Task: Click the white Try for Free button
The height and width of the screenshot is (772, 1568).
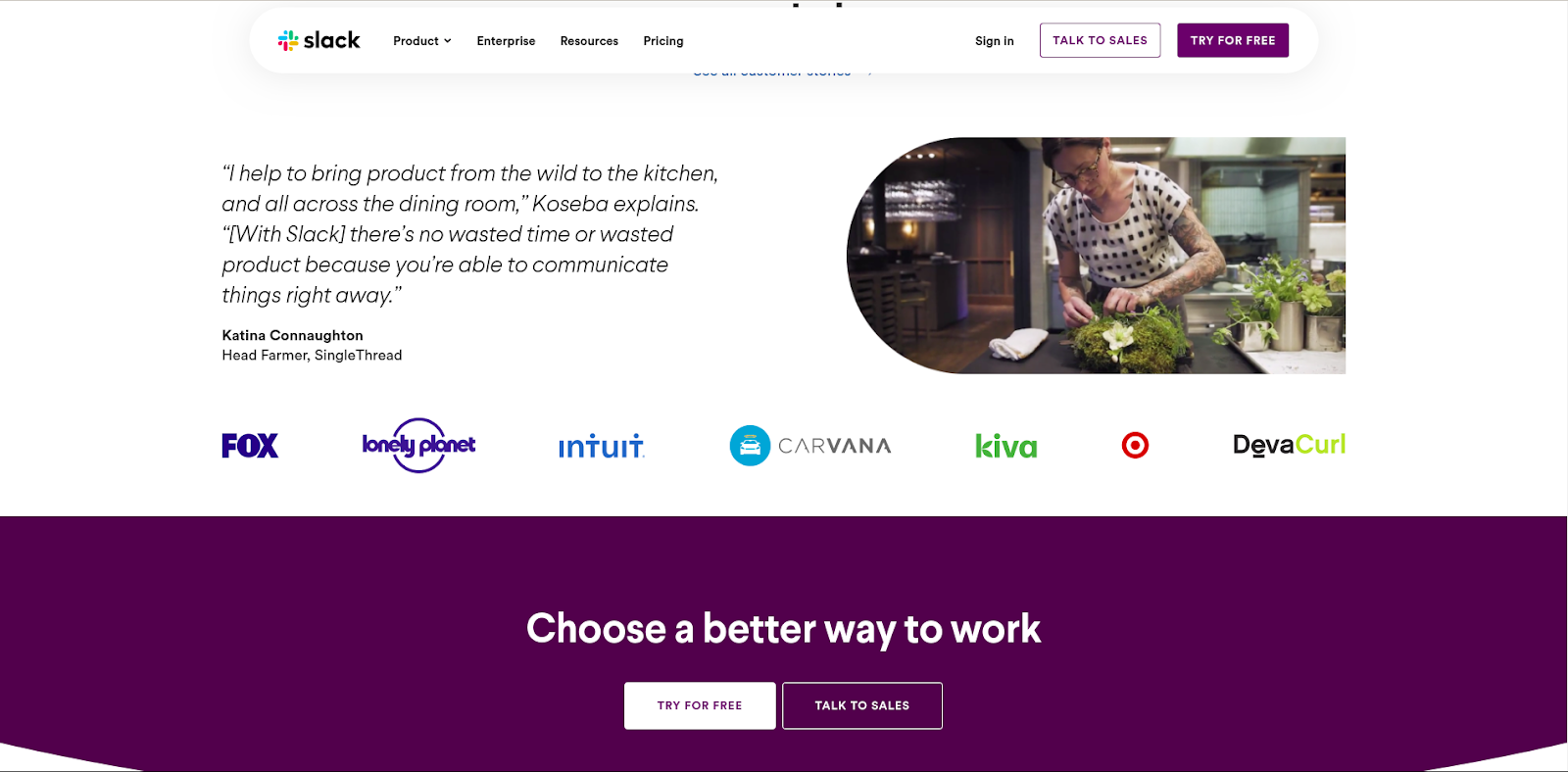Action: (x=700, y=705)
